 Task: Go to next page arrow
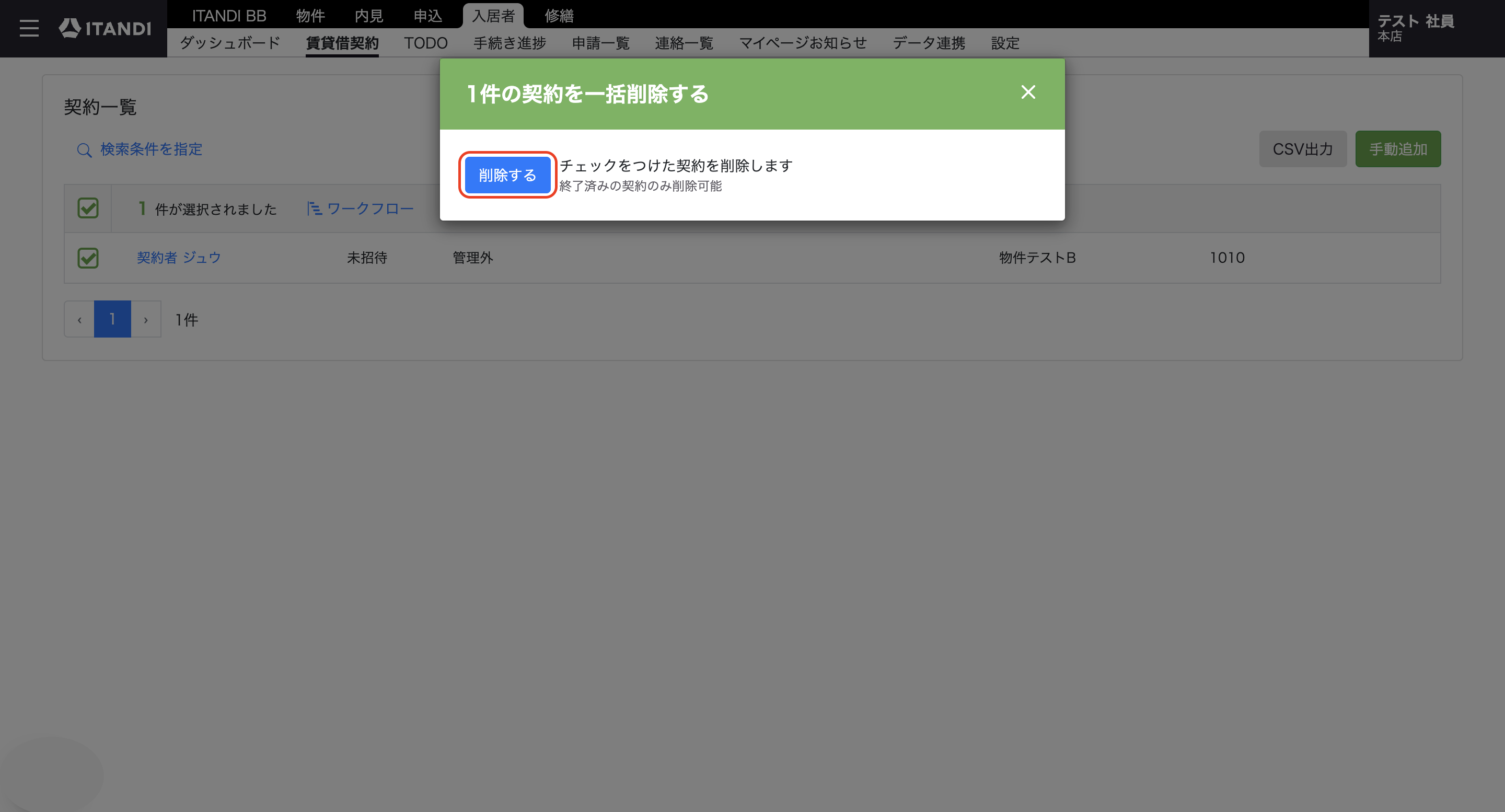[146, 319]
